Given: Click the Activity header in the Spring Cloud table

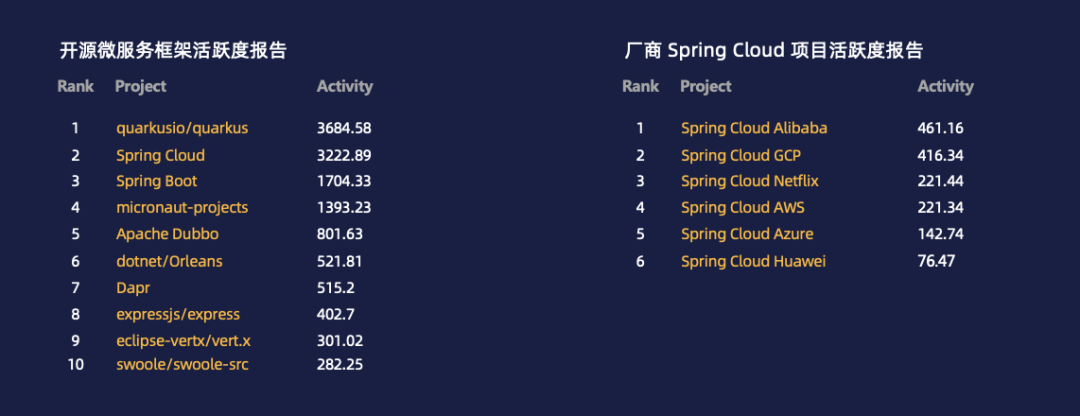Looking at the screenshot, I should pyautogui.click(x=945, y=87).
